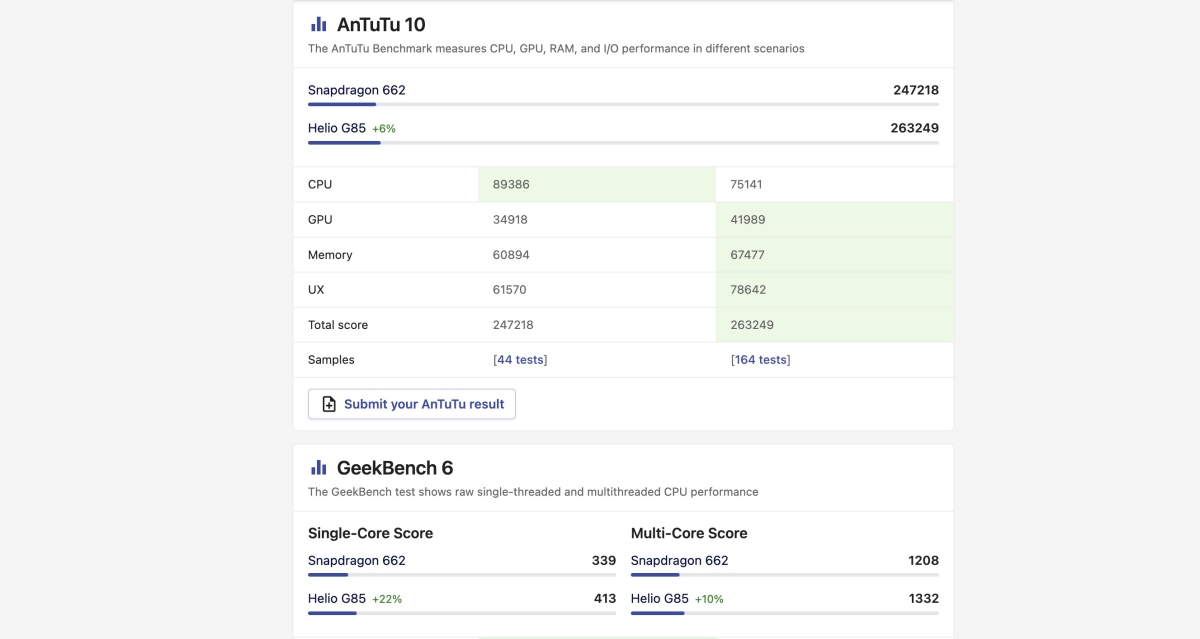Click the Memory row label
The width and height of the screenshot is (1200, 639).
pyautogui.click(x=330, y=255)
